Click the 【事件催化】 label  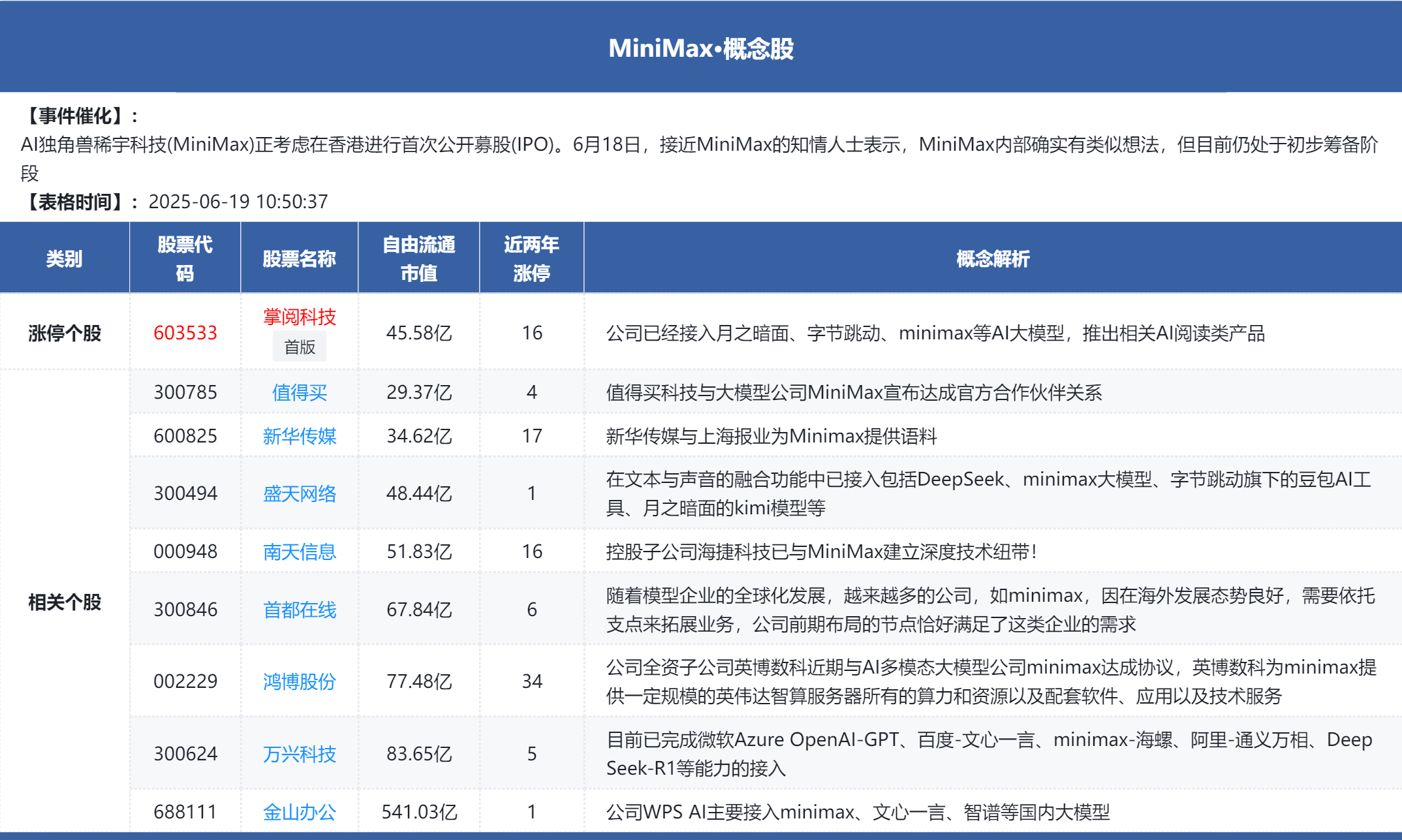81,116
